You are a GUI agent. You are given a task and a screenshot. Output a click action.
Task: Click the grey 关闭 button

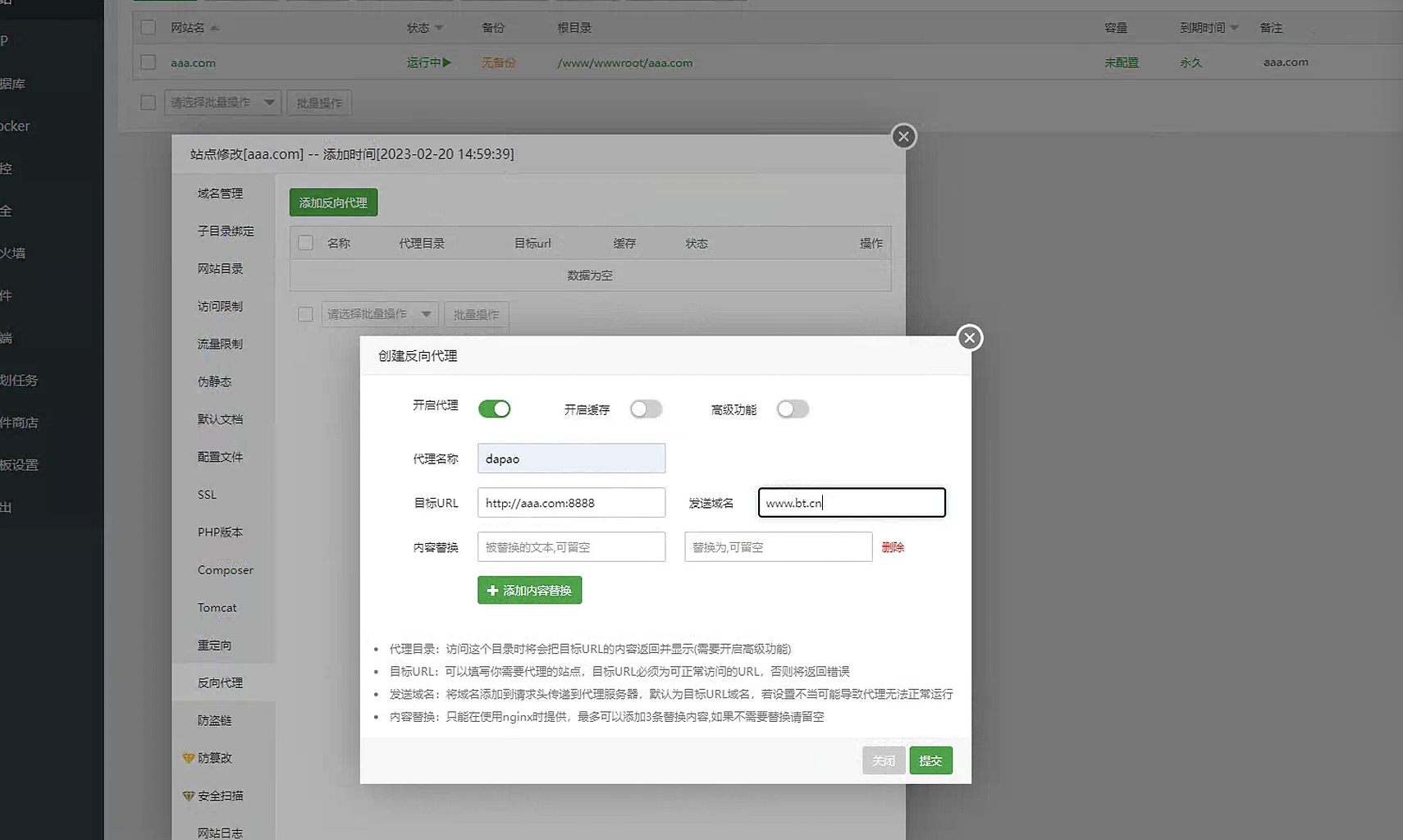pyautogui.click(x=884, y=760)
